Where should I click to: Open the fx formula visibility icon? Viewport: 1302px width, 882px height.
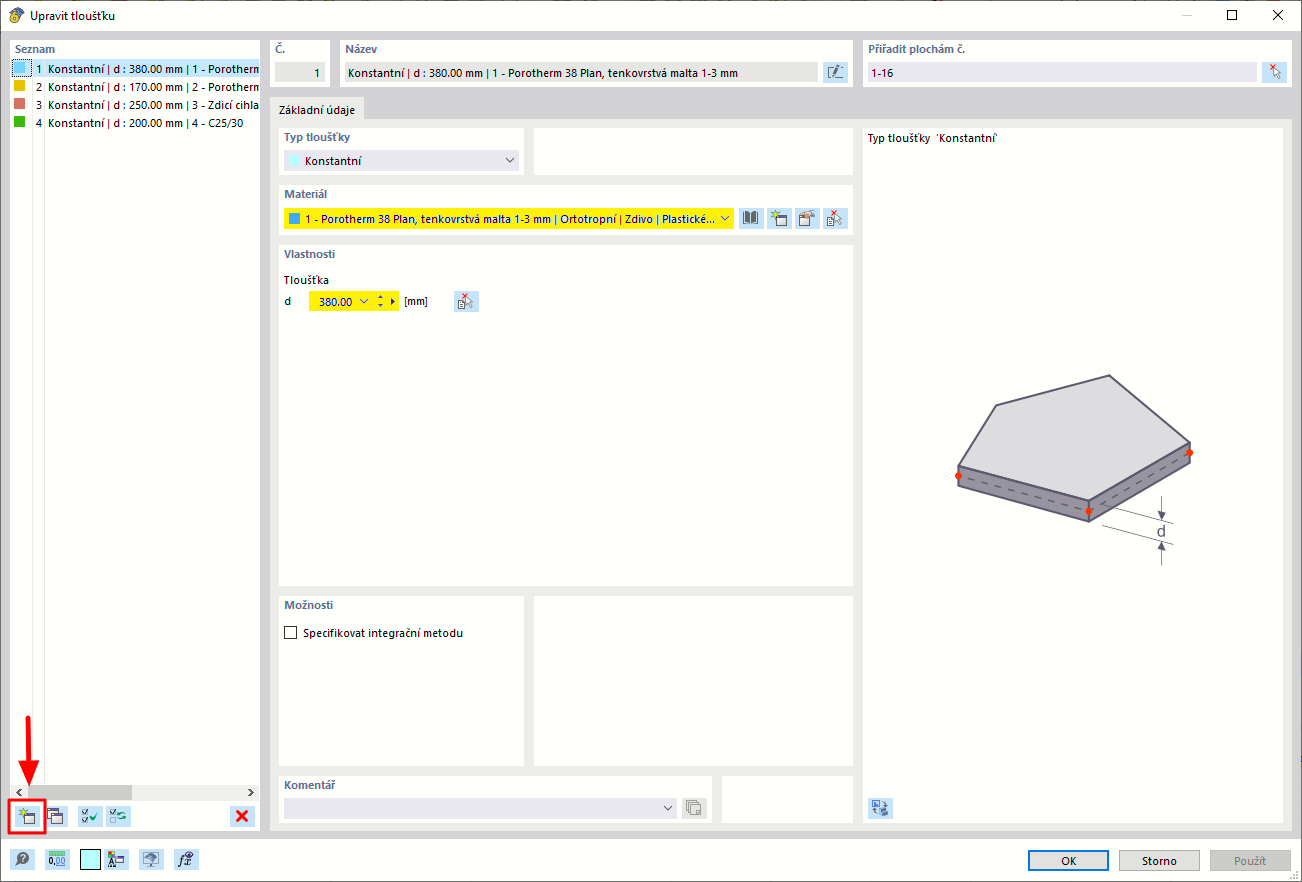coord(184,859)
